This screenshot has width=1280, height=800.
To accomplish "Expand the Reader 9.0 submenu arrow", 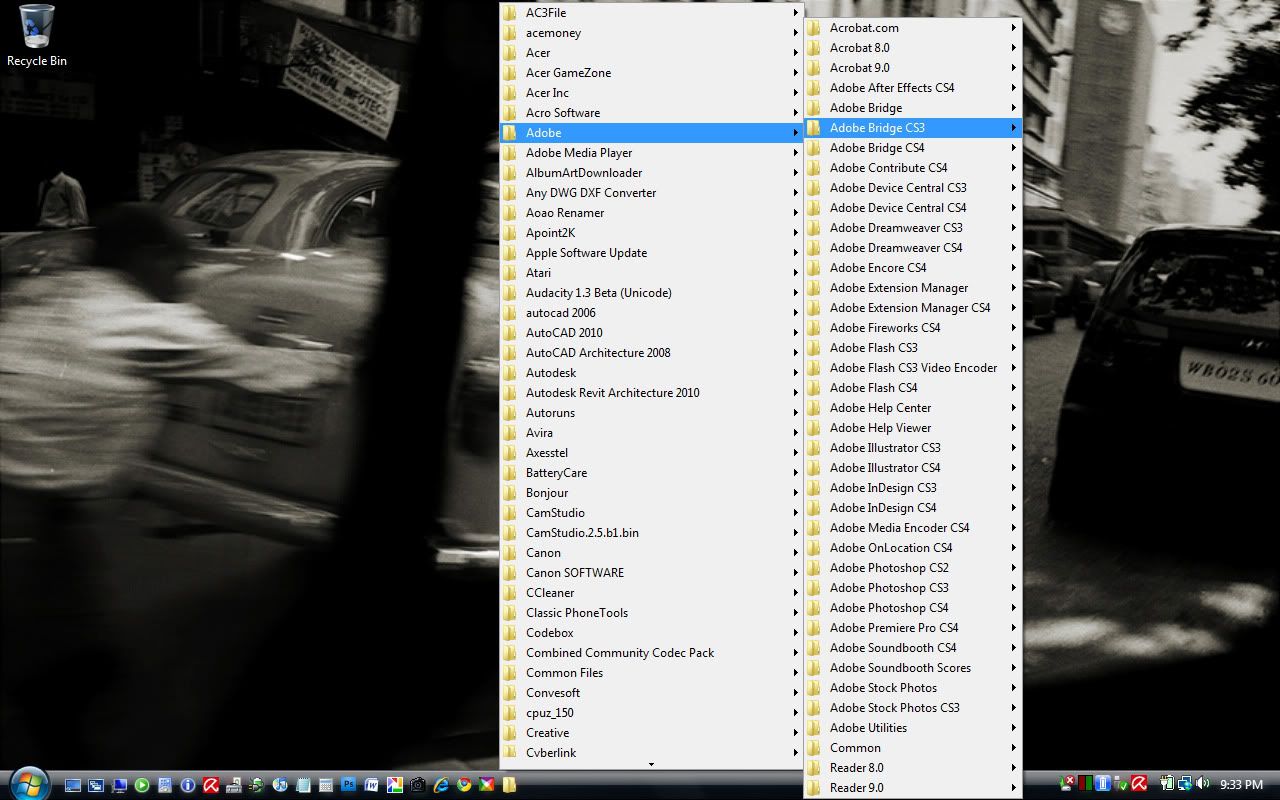I will coord(1013,788).
